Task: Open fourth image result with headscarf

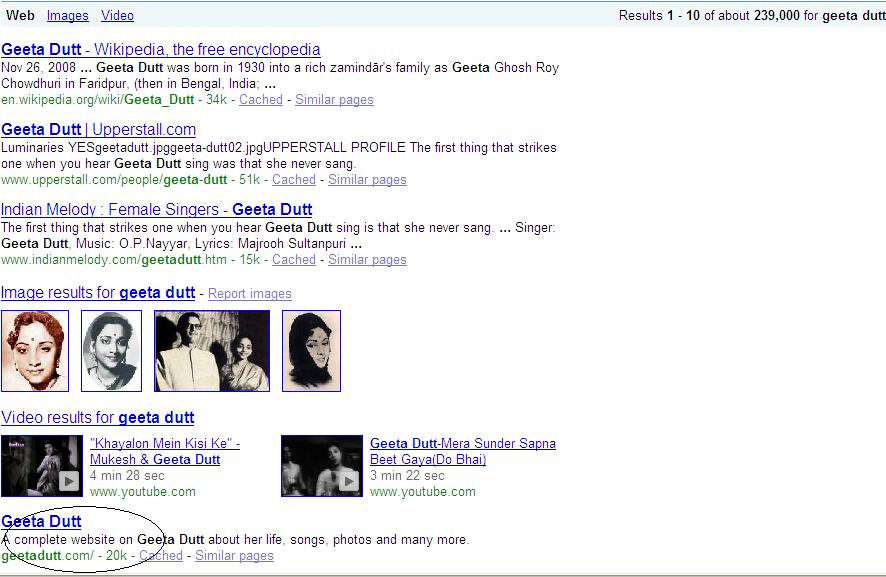Action: click(311, 350)
